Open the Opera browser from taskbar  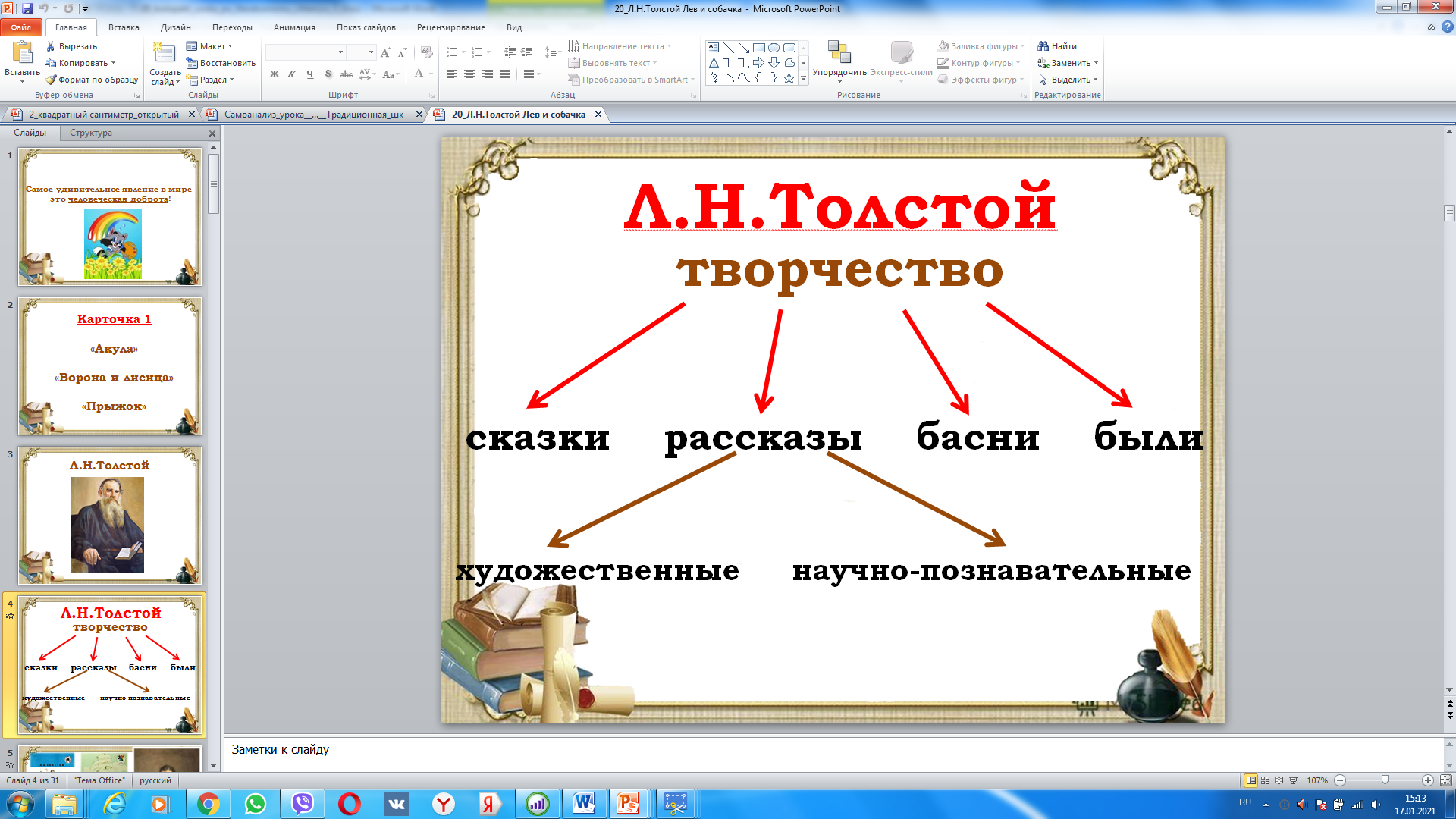click(x=350, y=804)
